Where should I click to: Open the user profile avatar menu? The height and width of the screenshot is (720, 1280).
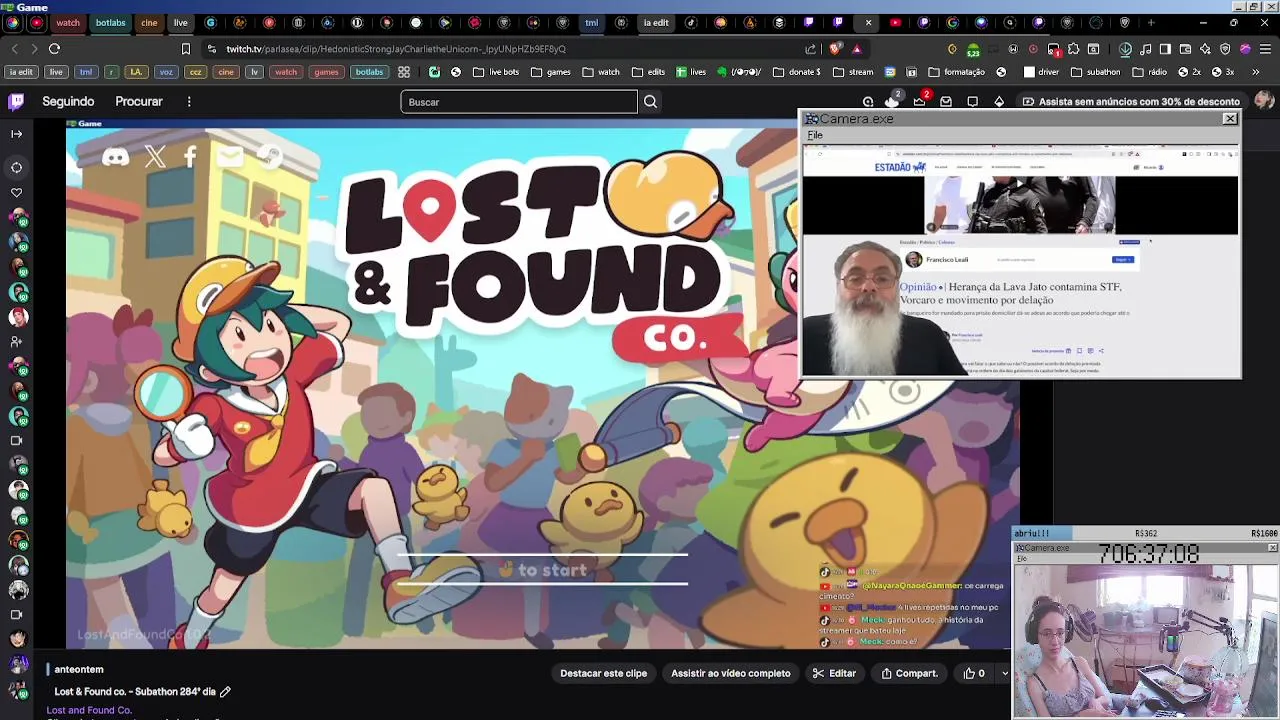1264,100
